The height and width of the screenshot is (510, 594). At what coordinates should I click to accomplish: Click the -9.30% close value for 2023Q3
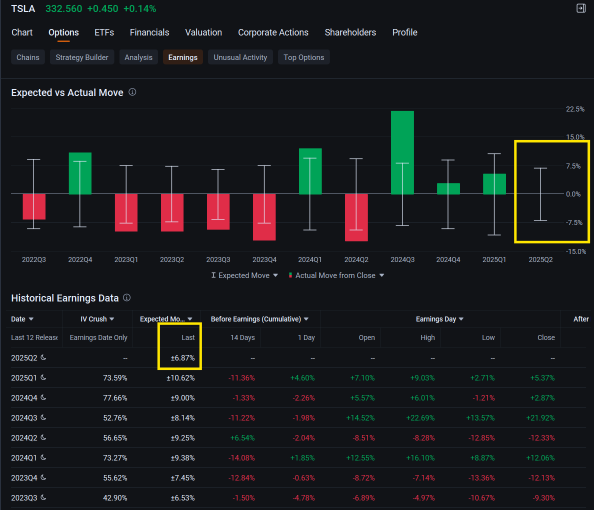point(544,498)
